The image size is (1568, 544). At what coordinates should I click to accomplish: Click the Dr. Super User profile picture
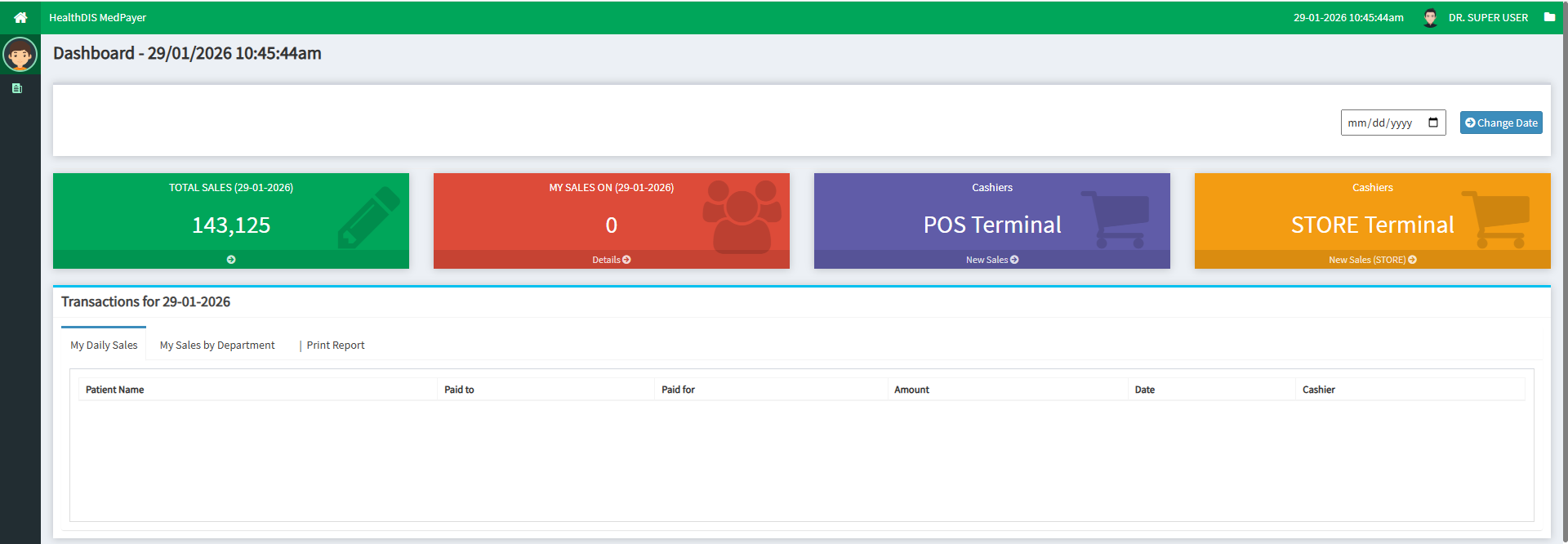[1430, 18]
